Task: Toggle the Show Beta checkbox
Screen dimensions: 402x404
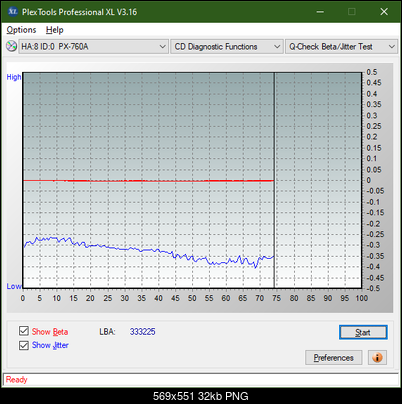Action: (x=24, y=331)
